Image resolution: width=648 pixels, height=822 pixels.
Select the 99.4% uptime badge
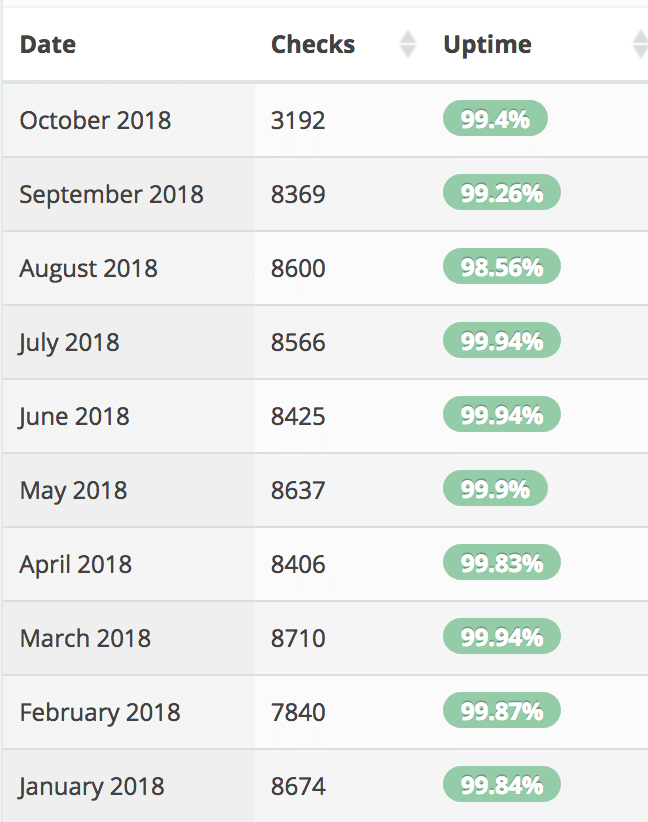point(495,118)
